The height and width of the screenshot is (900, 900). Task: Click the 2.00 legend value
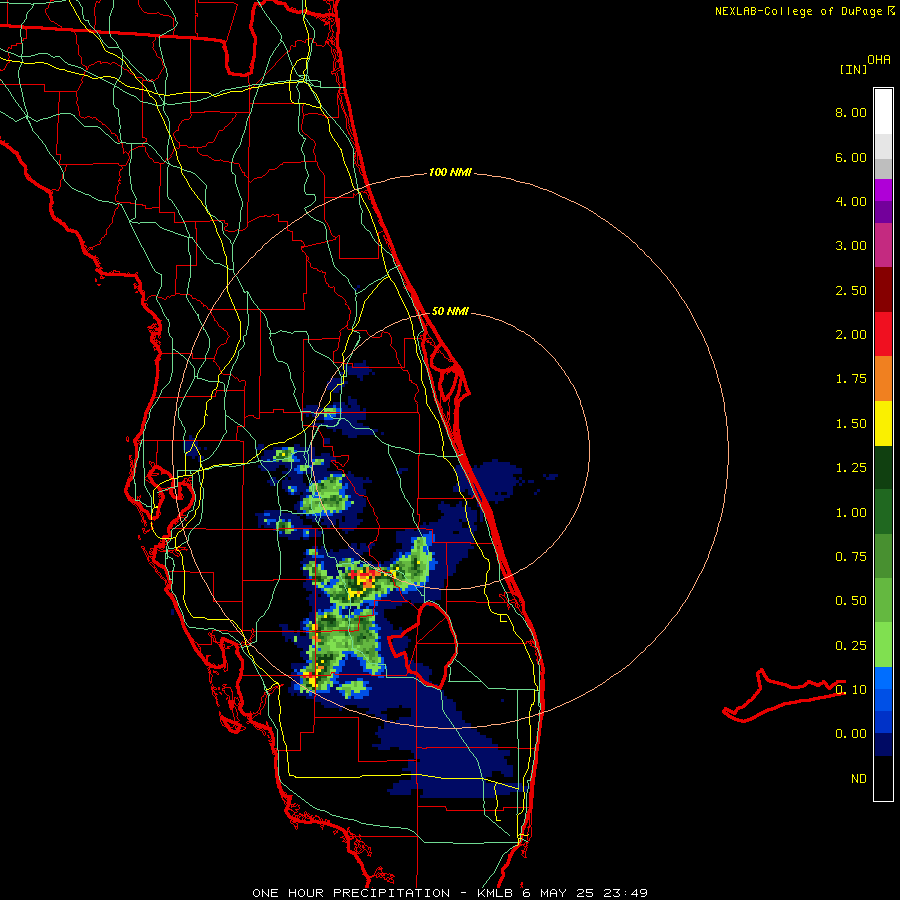(851, 335)
